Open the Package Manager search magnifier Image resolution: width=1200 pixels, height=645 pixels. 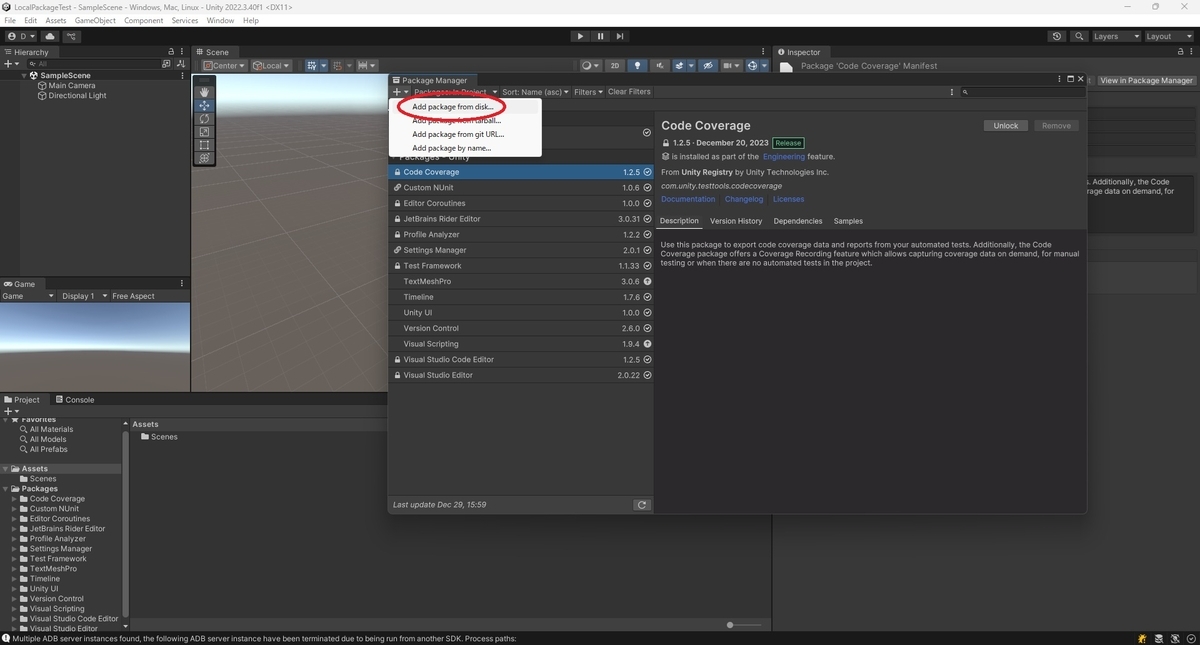[x=964, y=92]
